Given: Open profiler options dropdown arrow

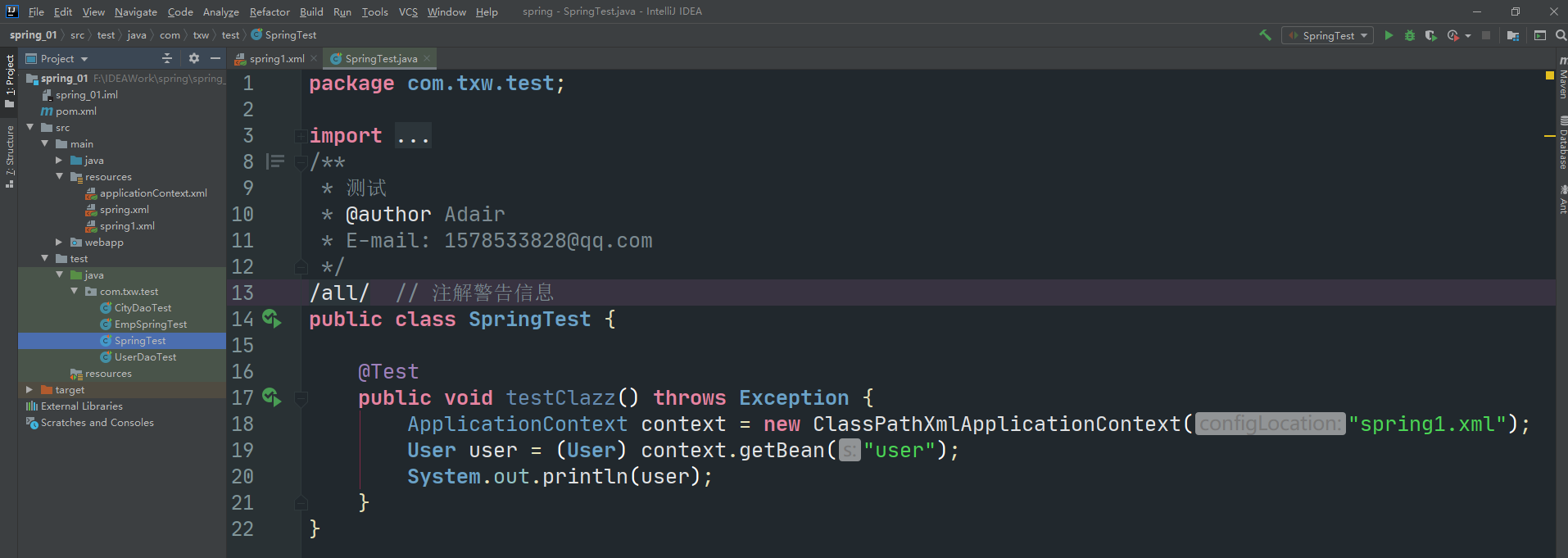Looking at the screenshot, I should click(1467, 35).
